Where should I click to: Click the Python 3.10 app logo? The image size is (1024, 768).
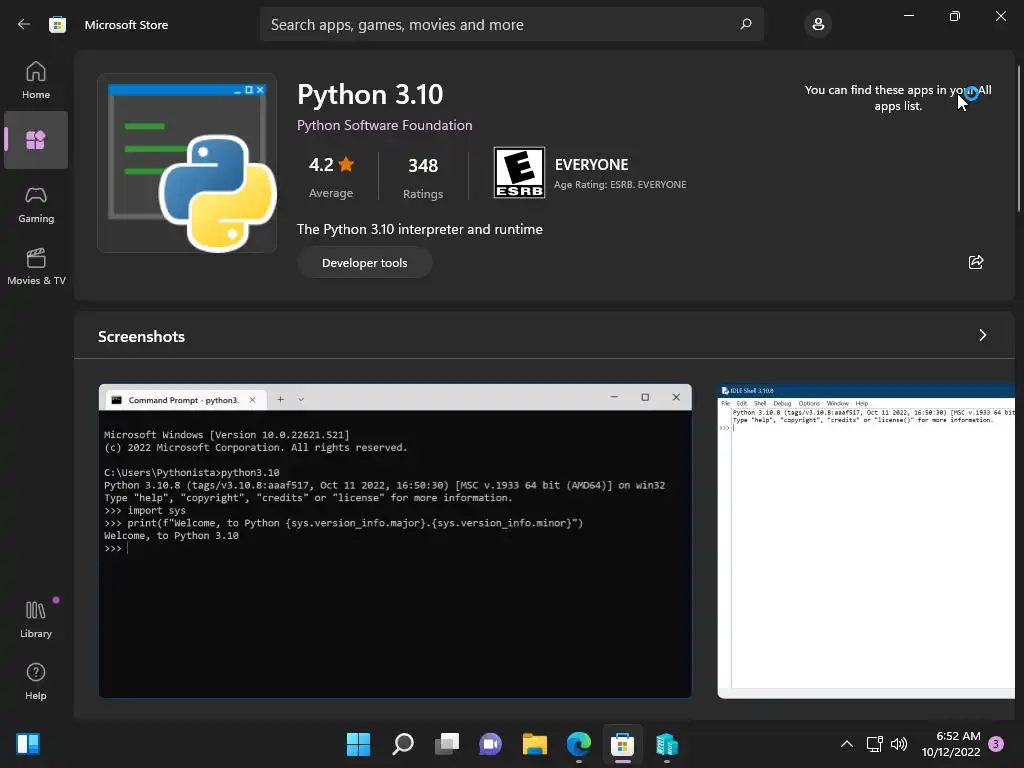187,163
